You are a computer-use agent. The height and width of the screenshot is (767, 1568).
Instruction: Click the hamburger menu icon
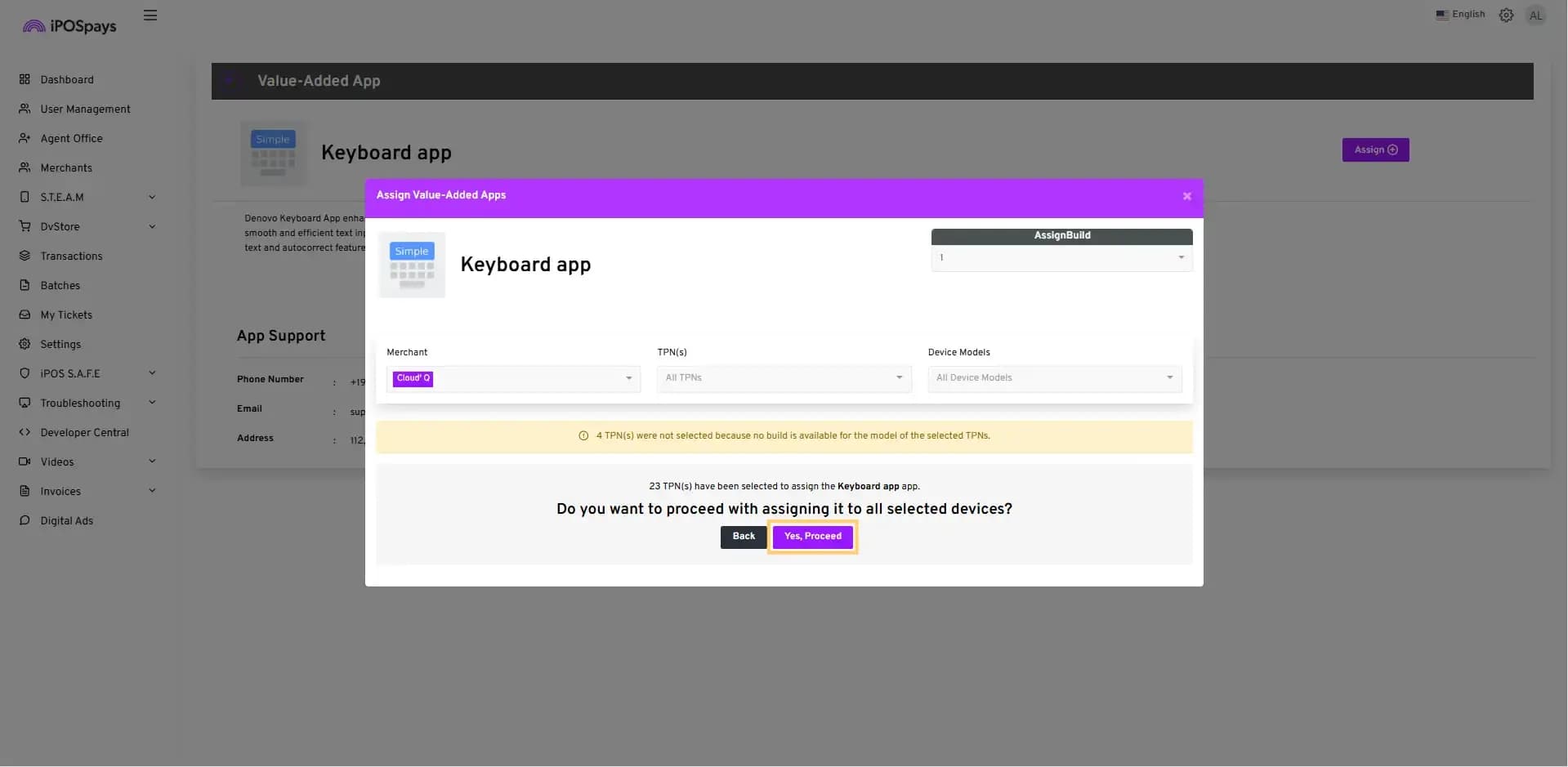150,16
